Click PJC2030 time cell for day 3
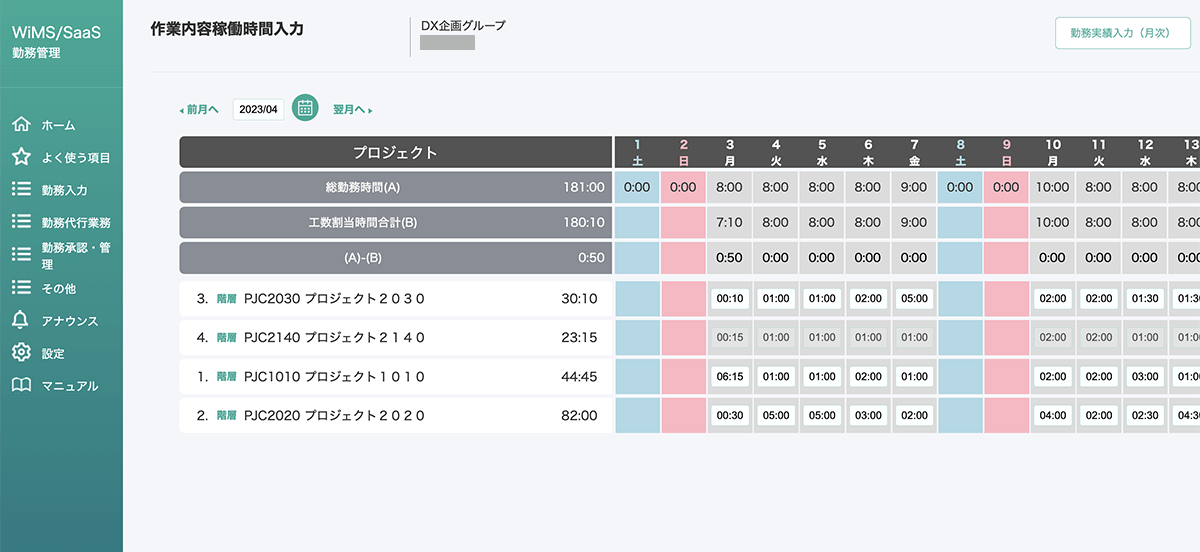 730,298
